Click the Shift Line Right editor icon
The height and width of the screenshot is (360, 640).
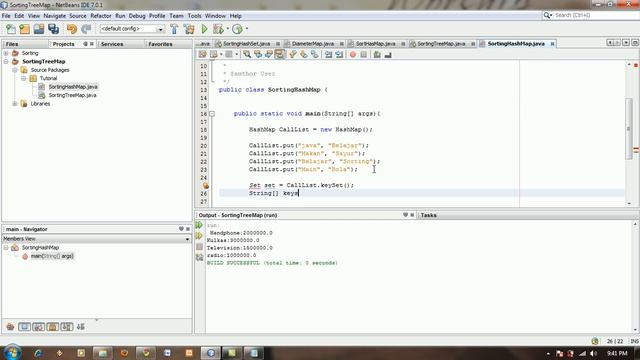[x=339, y=54]
